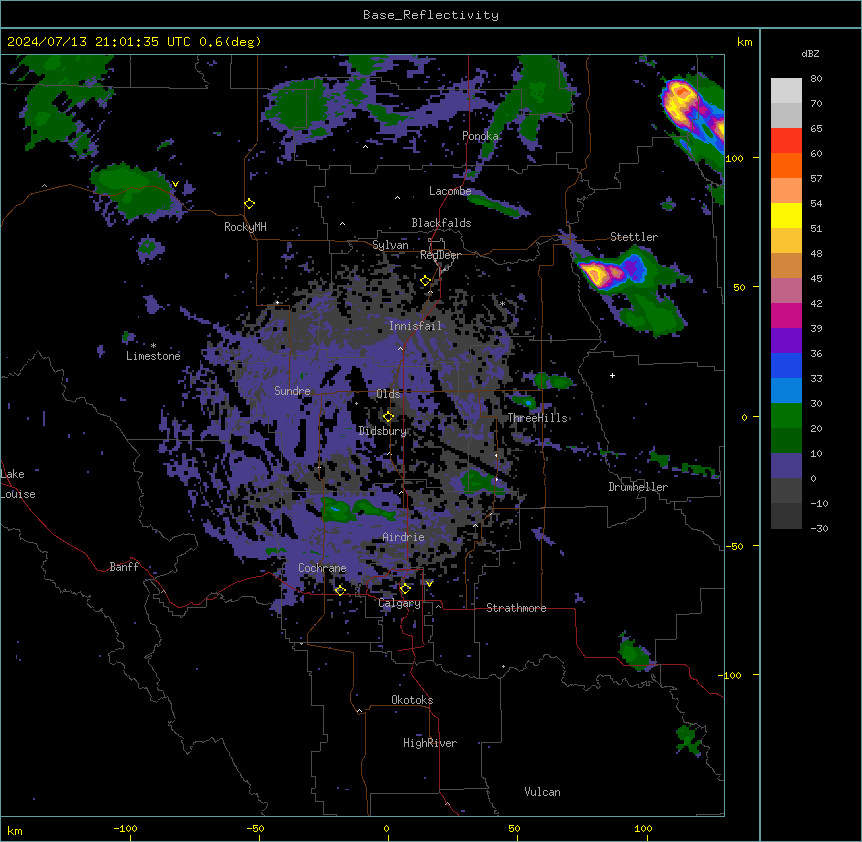
Task: Select the light blue swatch above 30 dBZ
Action: [x=786, y=391]
